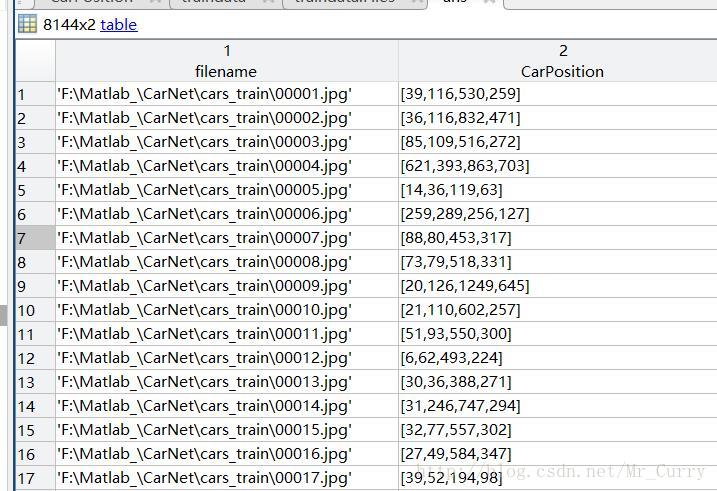Click the 00010.jpg filename cell
Screen dimensions: 717x491
tap(227, 310)
